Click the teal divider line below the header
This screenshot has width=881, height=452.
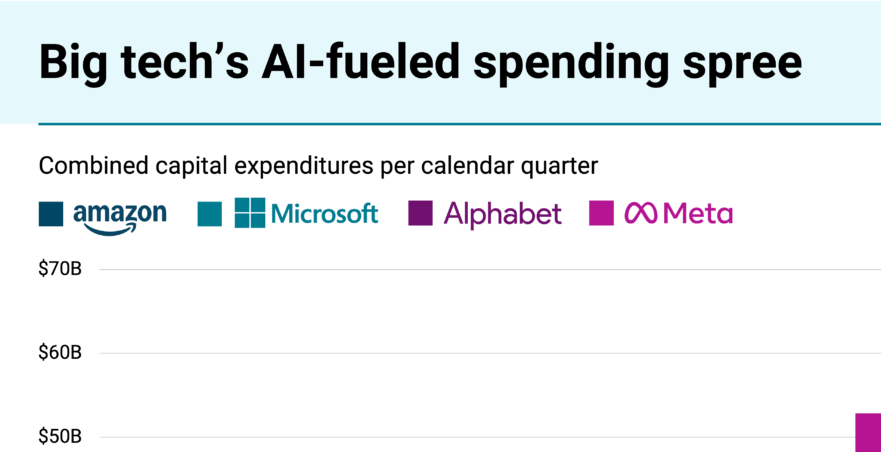click(x=460, y=125)
